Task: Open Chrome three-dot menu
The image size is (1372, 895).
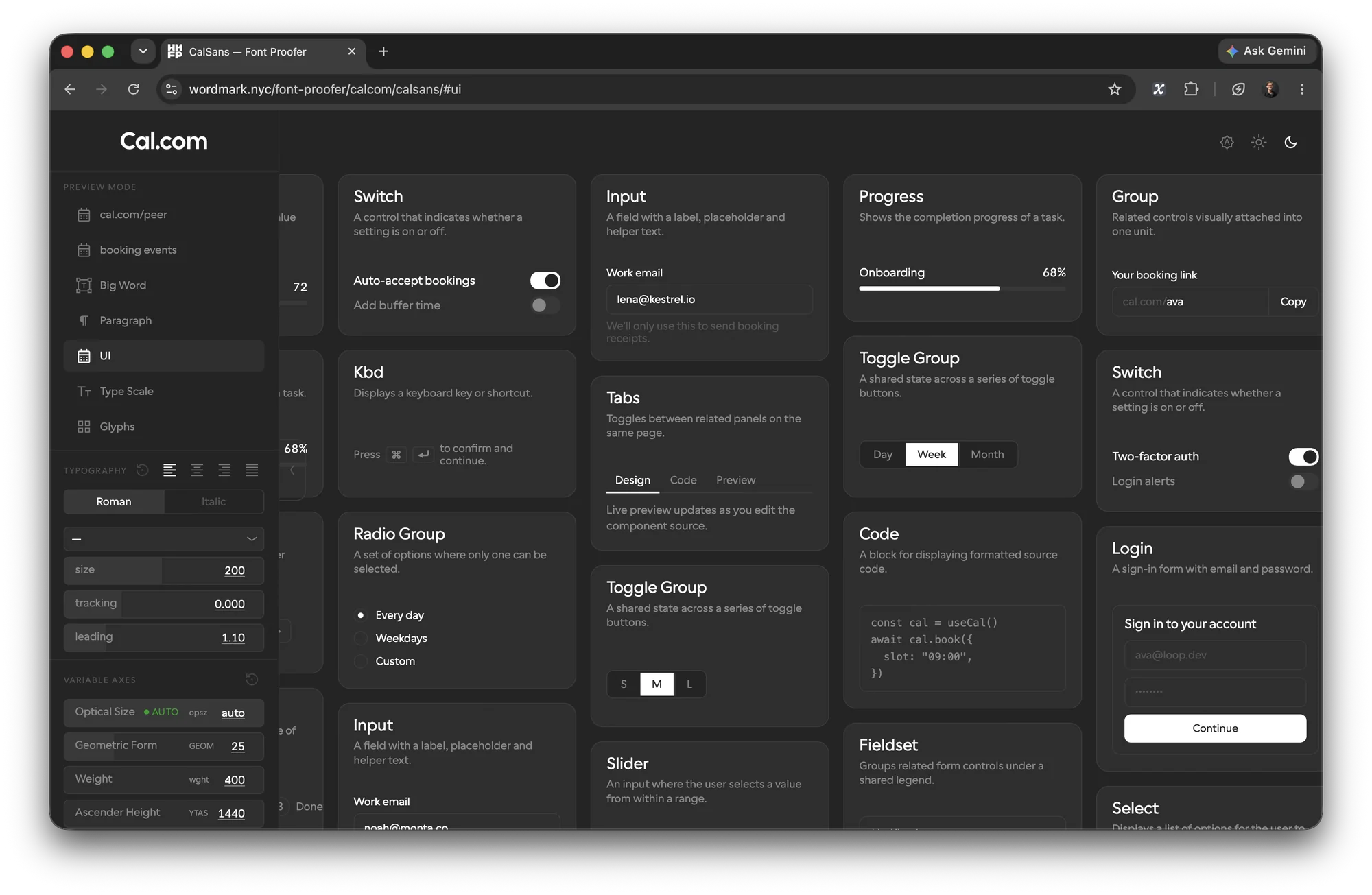Action: (1301, 89)
